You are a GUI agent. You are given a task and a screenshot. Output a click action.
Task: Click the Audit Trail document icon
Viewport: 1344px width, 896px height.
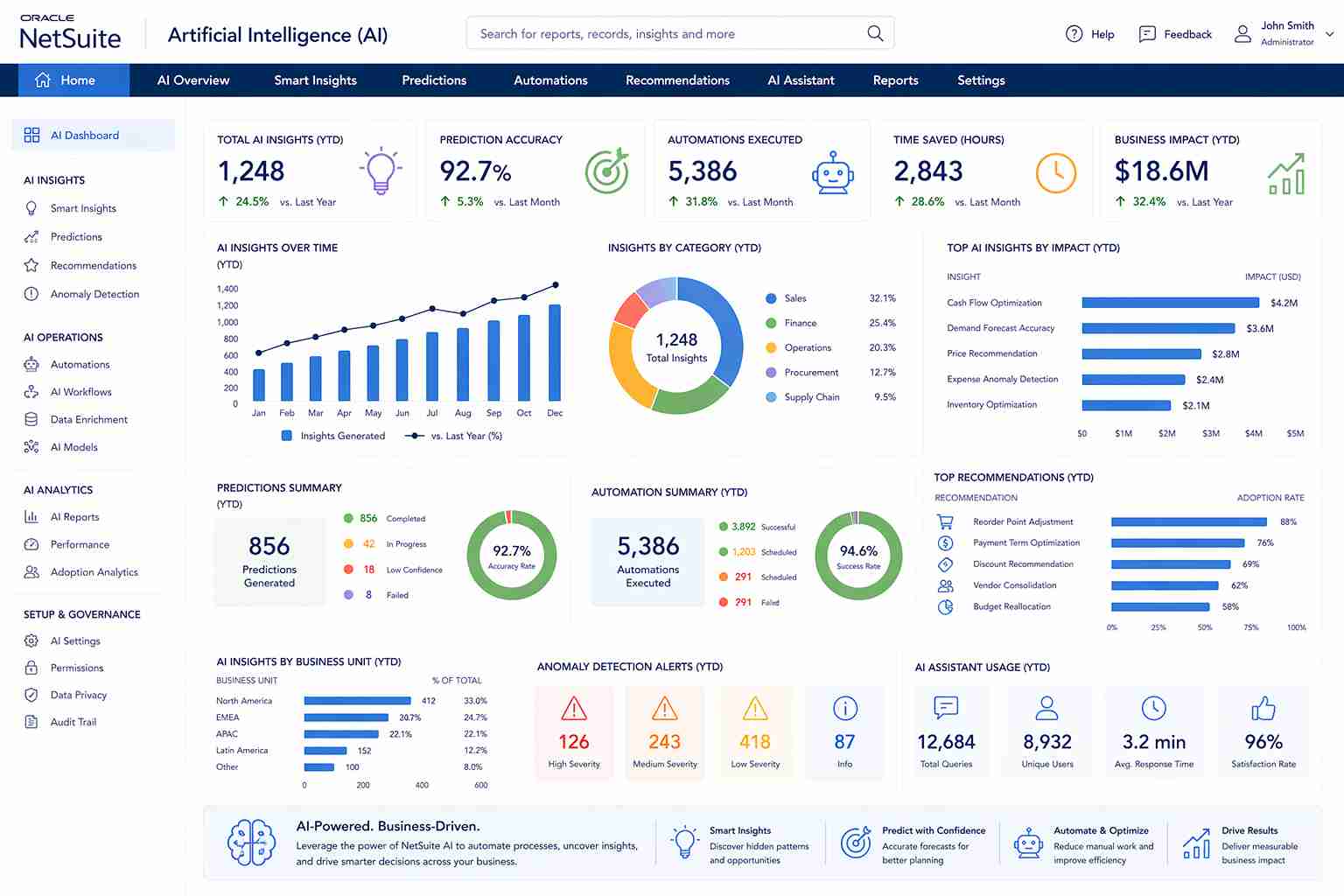tap(31, 722)
